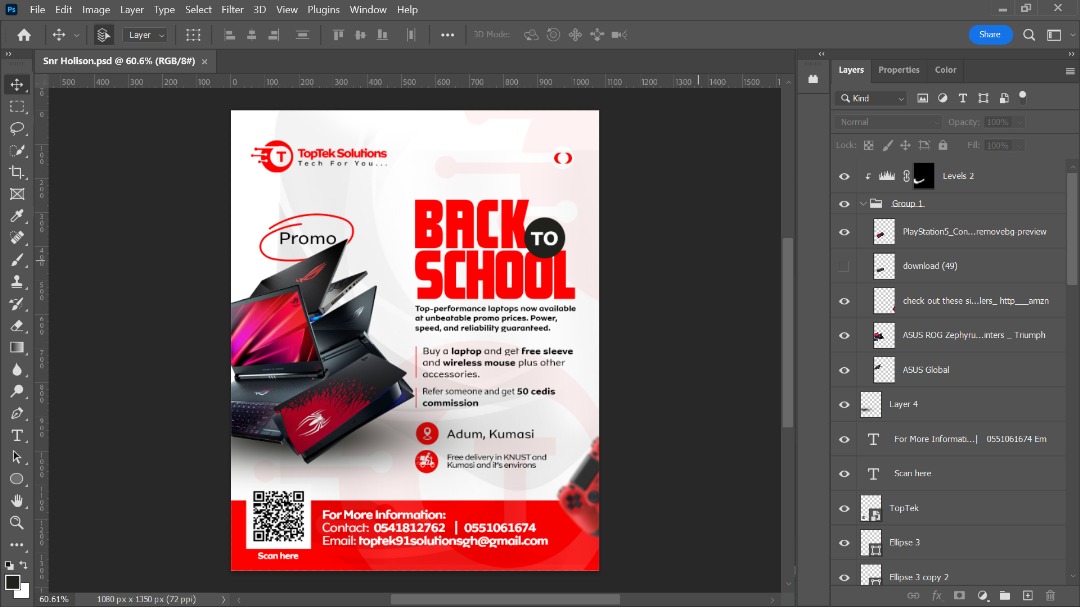Create a new layer with plus icon

click(x=1028, y=595)
